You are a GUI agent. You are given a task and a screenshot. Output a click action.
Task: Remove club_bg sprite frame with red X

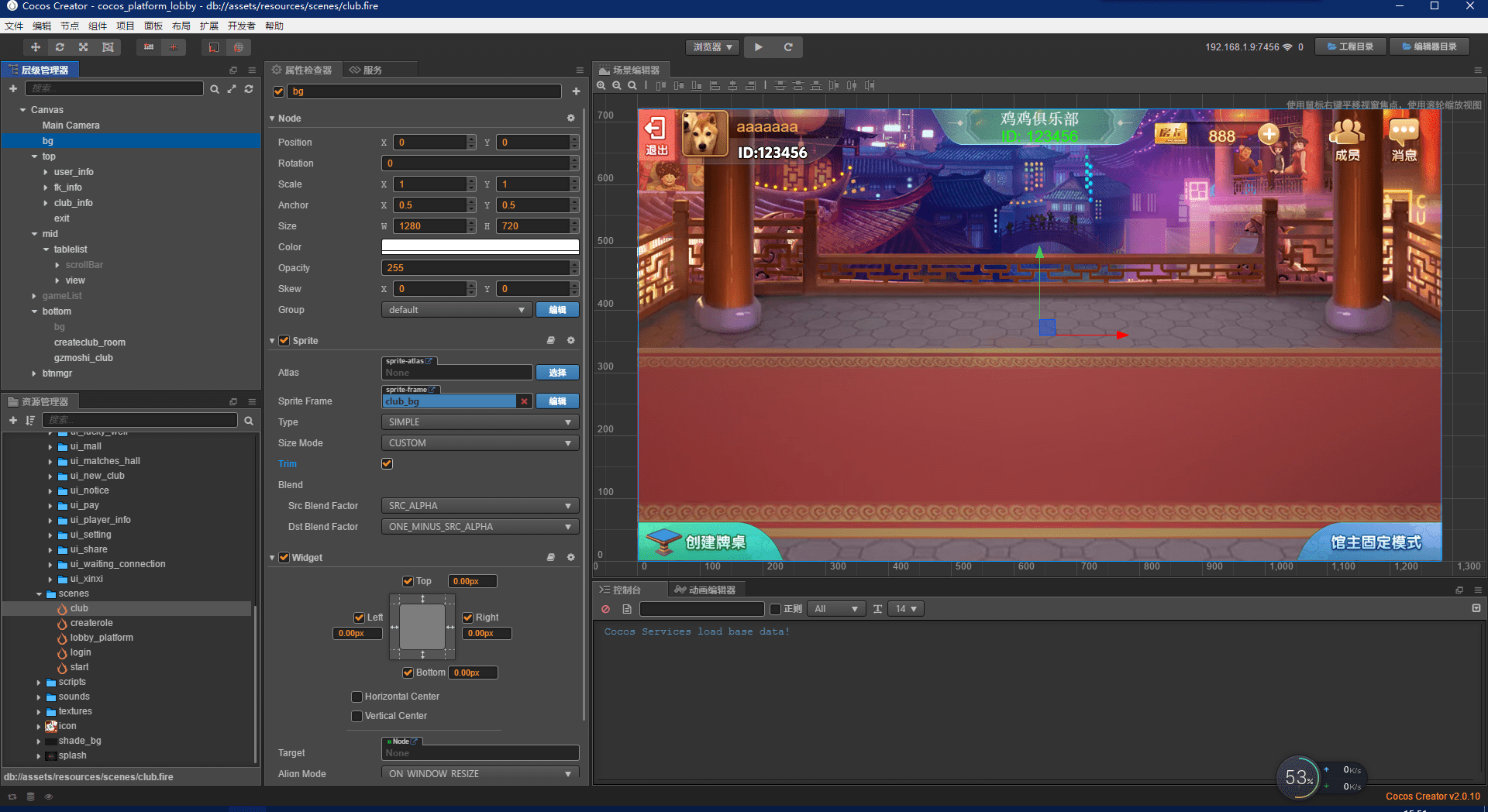[x=525, y=401]
